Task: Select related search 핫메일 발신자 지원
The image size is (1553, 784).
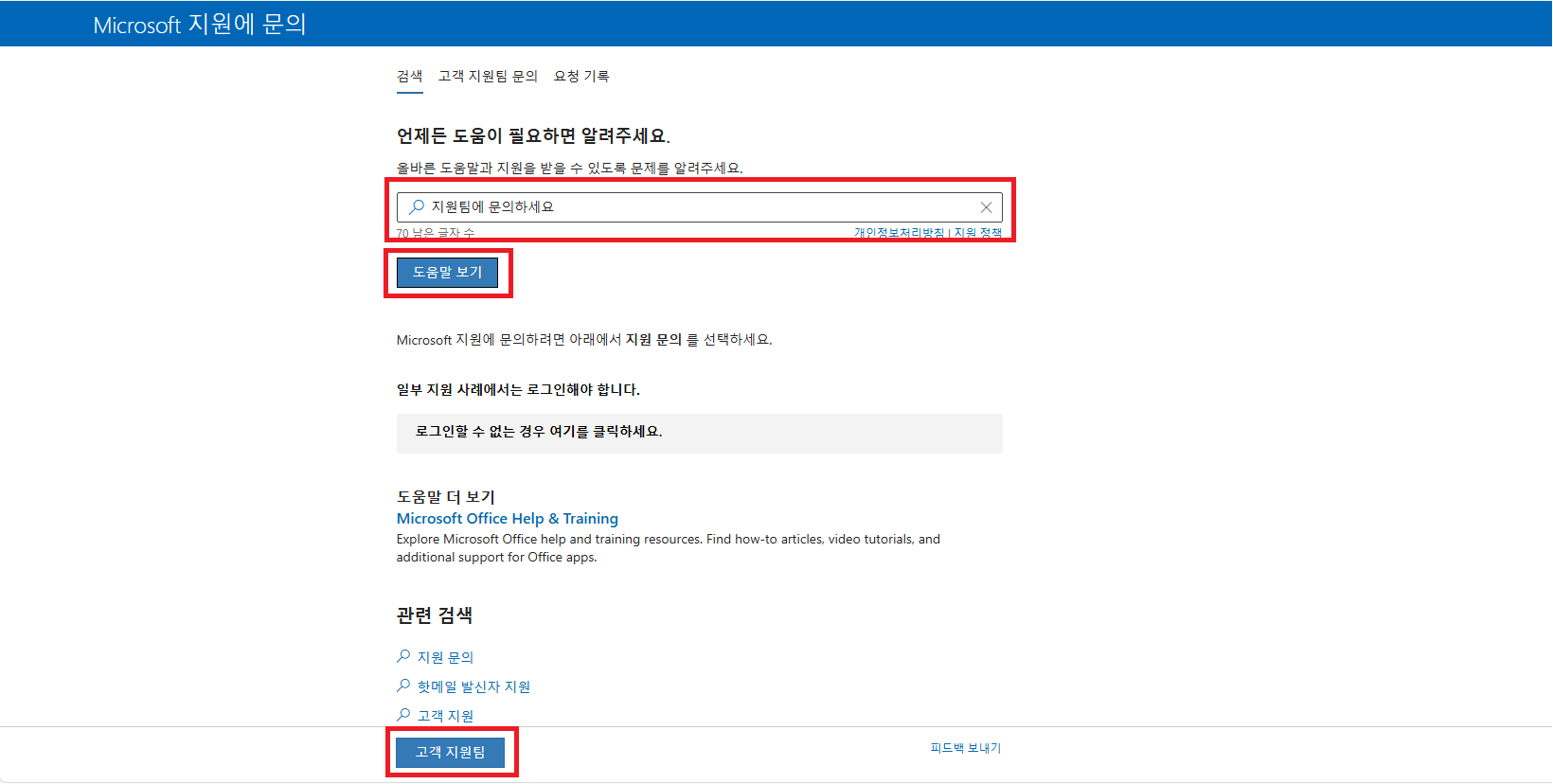Action: click(473, 686)
